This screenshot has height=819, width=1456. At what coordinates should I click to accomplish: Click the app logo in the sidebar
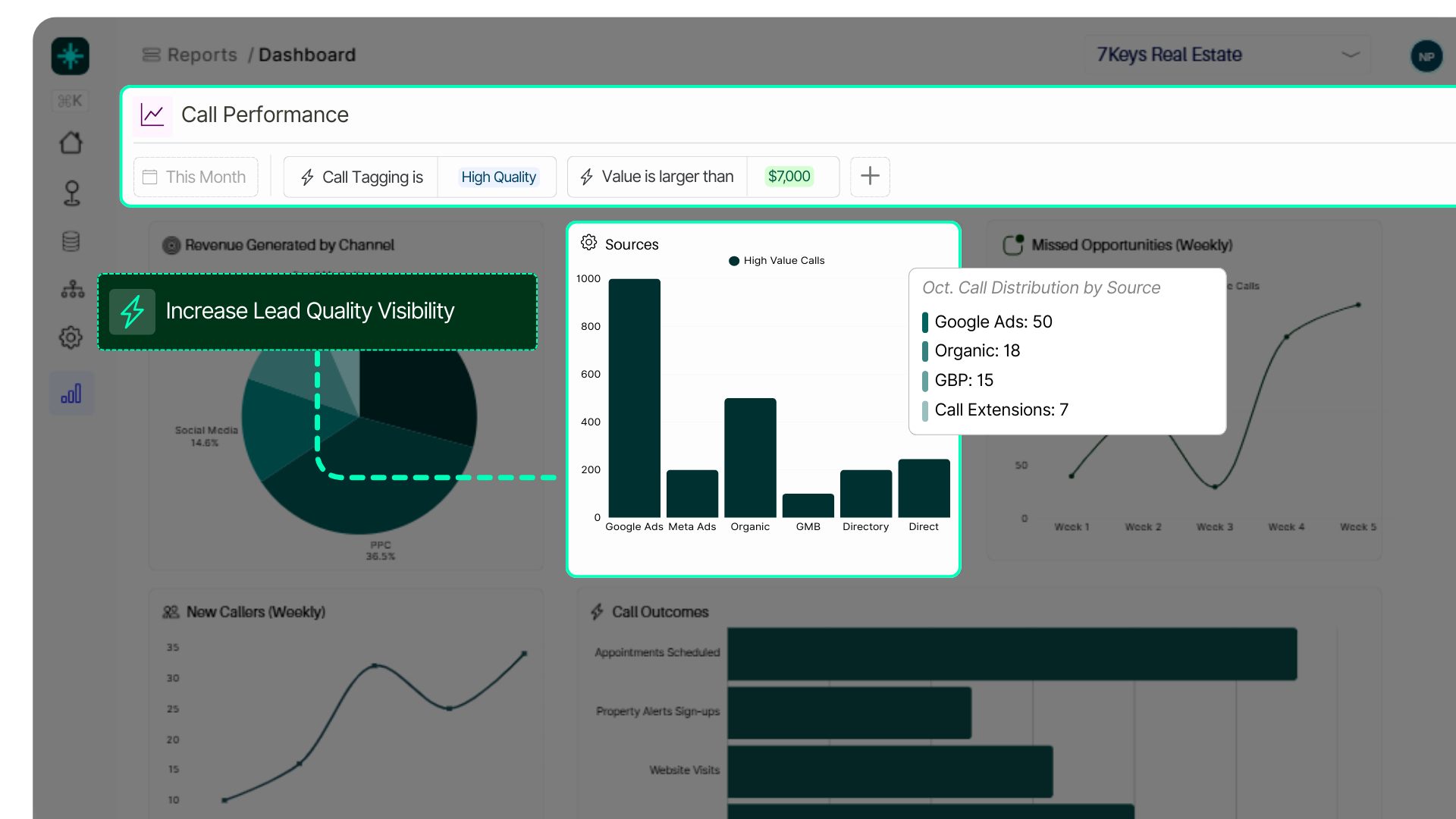(71, 56)
